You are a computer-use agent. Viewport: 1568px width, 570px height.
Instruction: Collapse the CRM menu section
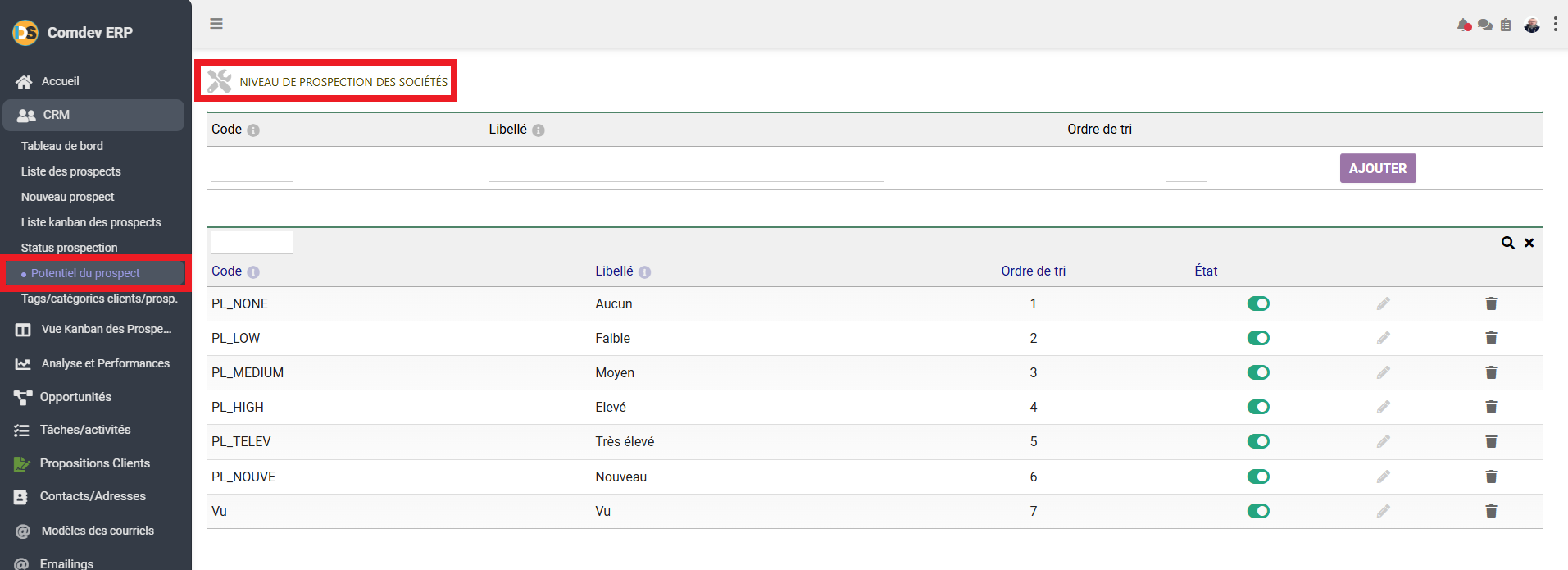(93, 115)
